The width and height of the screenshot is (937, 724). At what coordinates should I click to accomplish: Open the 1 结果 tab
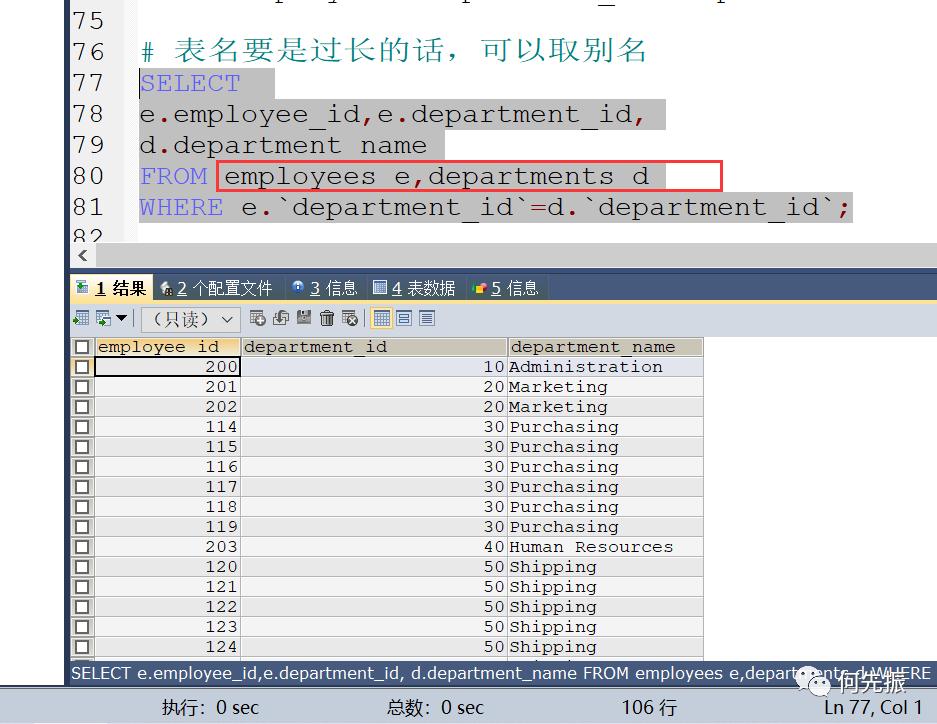[112, 289]
